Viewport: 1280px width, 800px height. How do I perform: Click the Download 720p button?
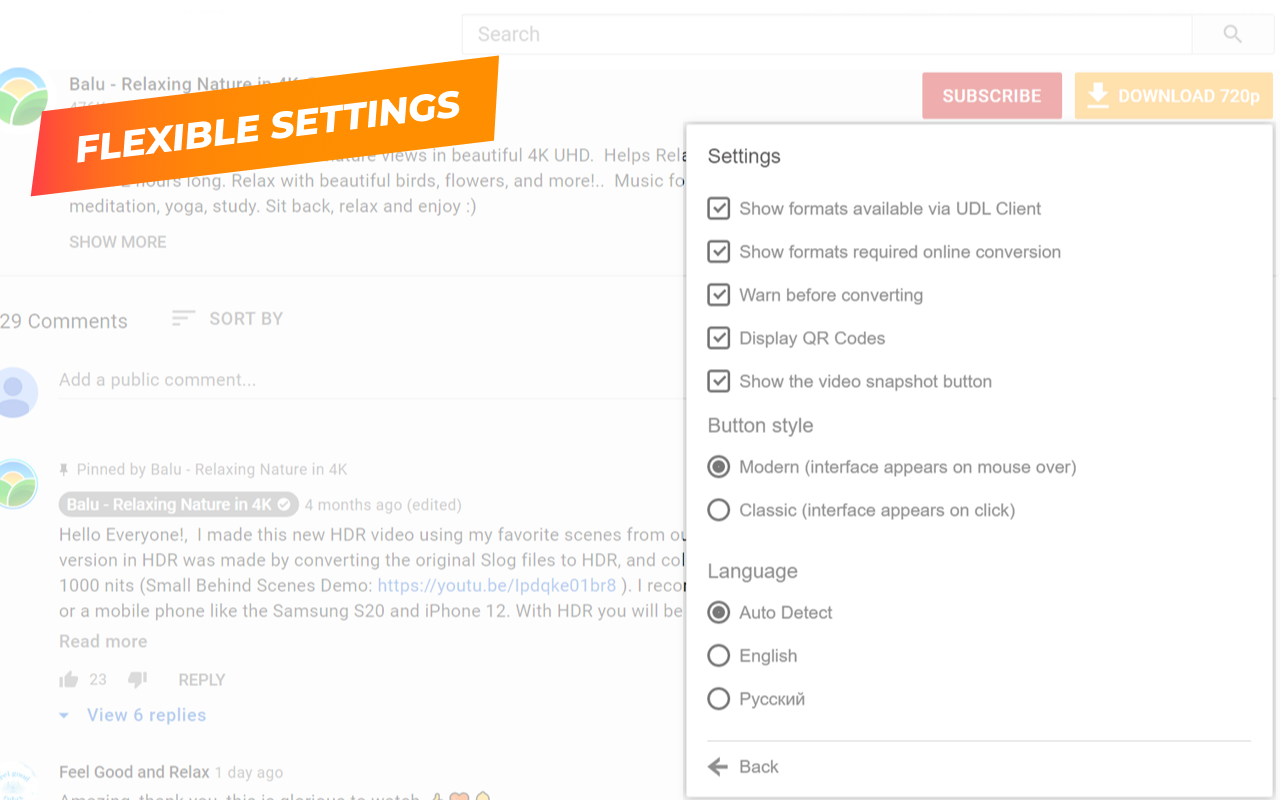[x=1174, y=96]
